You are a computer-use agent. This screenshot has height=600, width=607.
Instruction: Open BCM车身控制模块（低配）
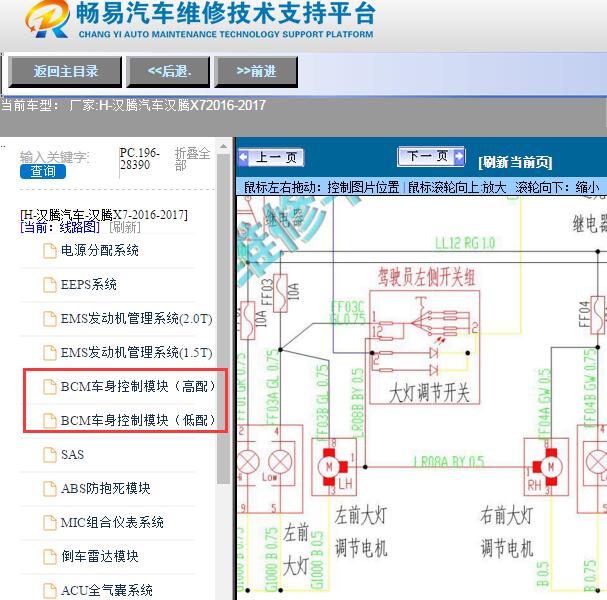click(138, 420)
